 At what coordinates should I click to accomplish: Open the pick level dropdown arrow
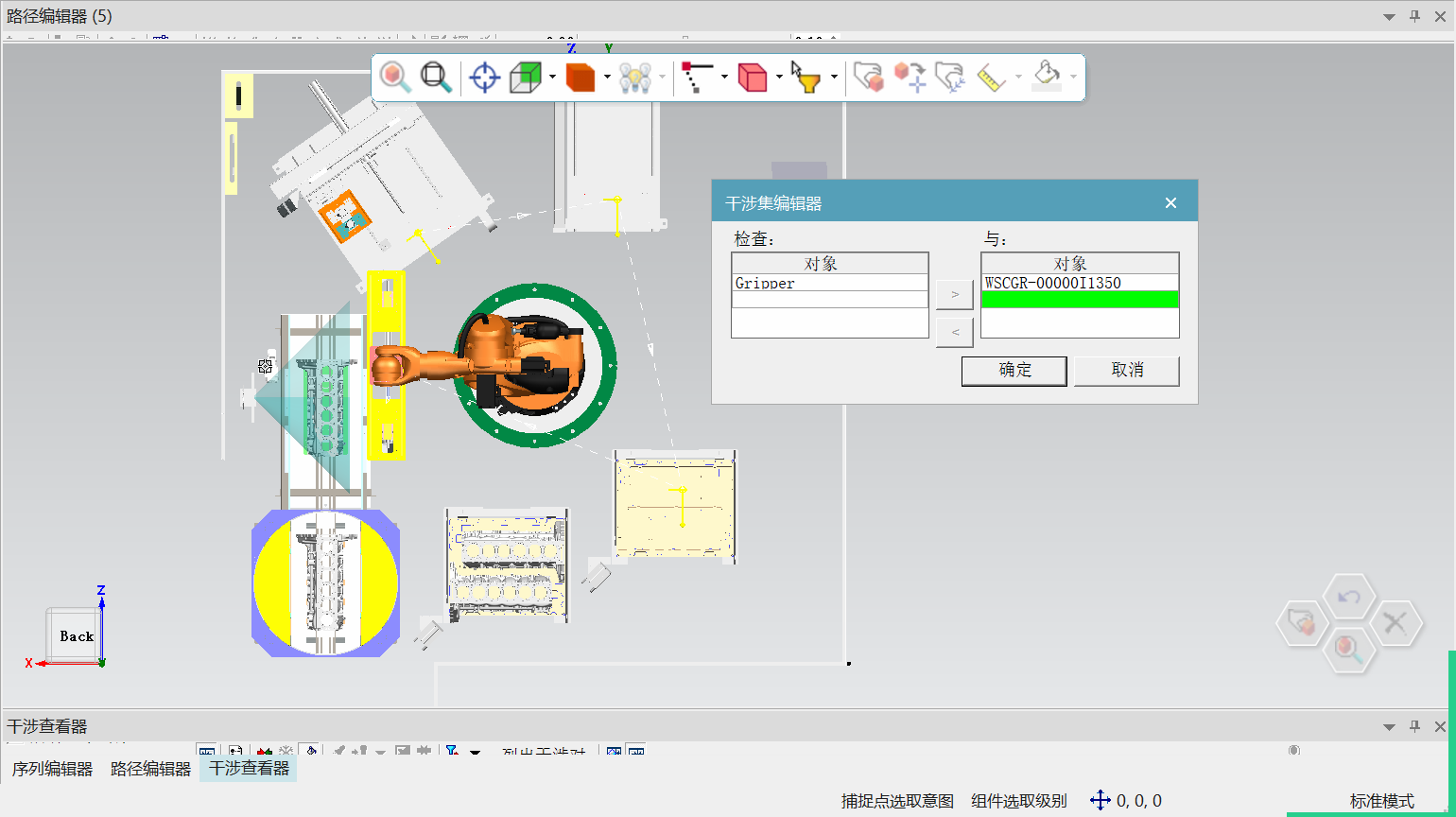pos(779,78)
